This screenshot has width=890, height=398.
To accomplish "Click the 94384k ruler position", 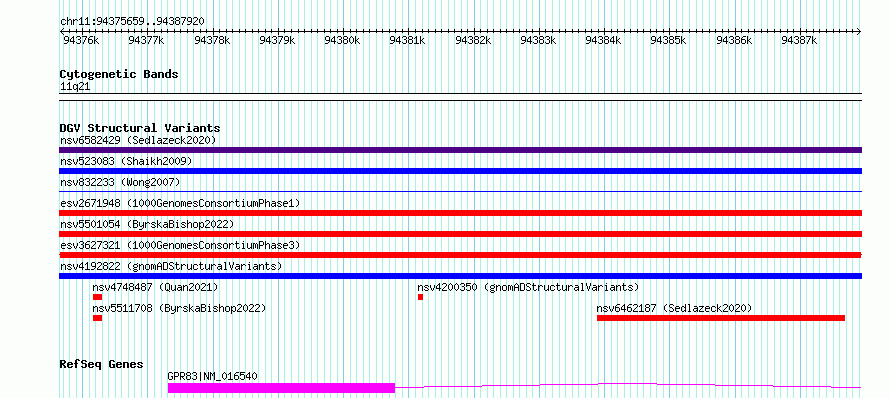I will click(x=603, y=40).
